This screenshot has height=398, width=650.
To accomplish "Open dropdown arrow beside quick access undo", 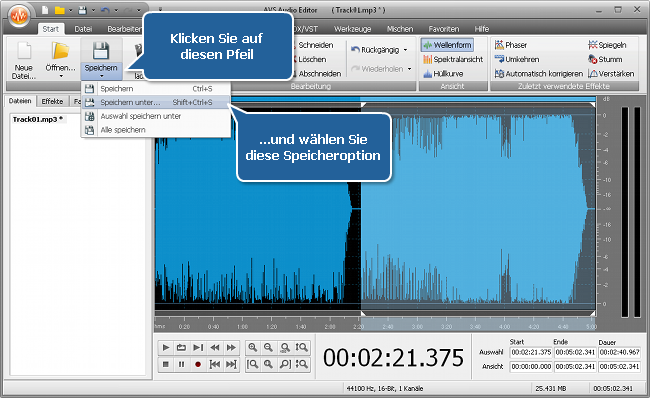I will pos(116,10).
